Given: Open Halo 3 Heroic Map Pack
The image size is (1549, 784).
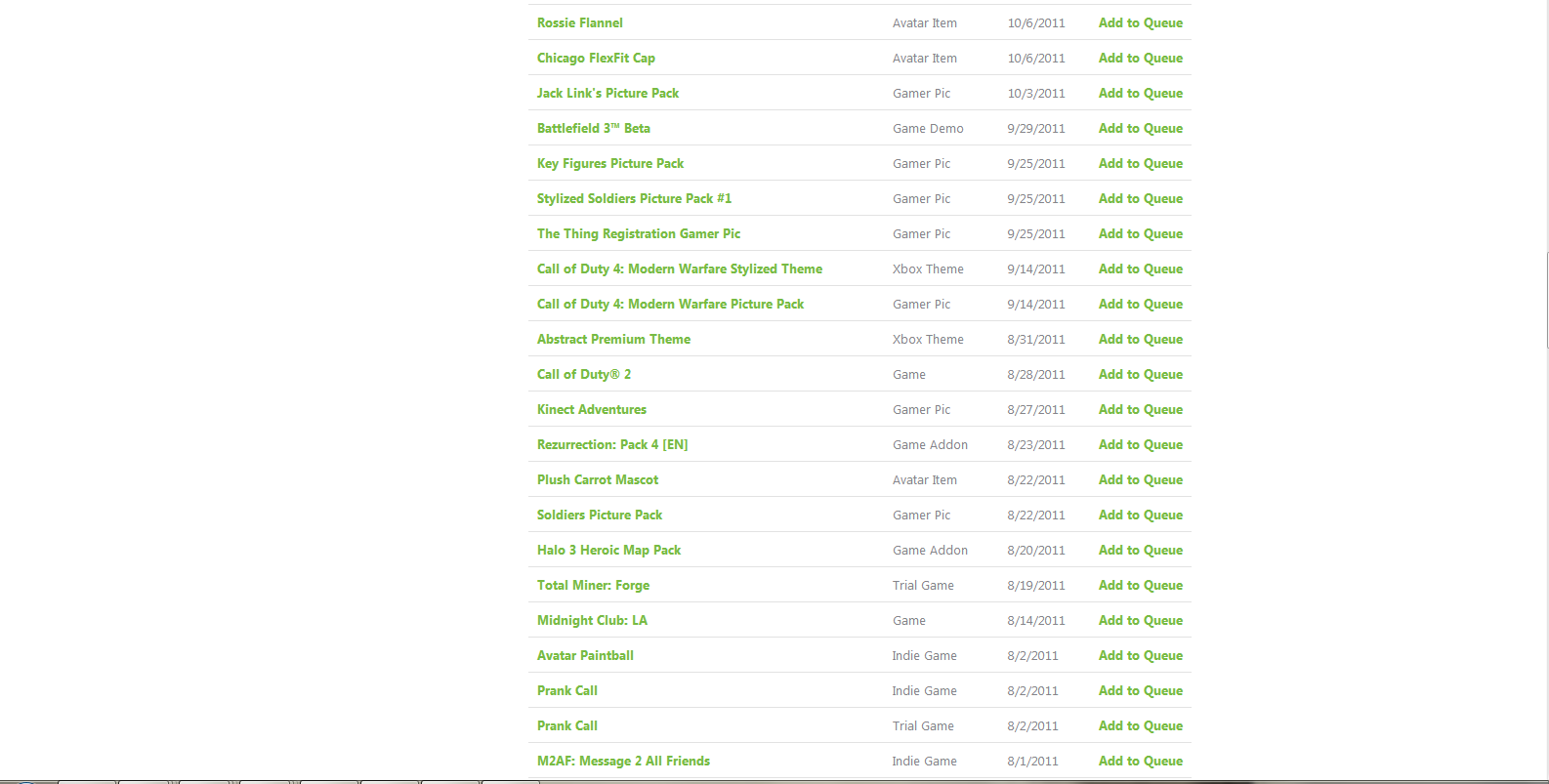Looking at the screenshot, I should [608, 550].
